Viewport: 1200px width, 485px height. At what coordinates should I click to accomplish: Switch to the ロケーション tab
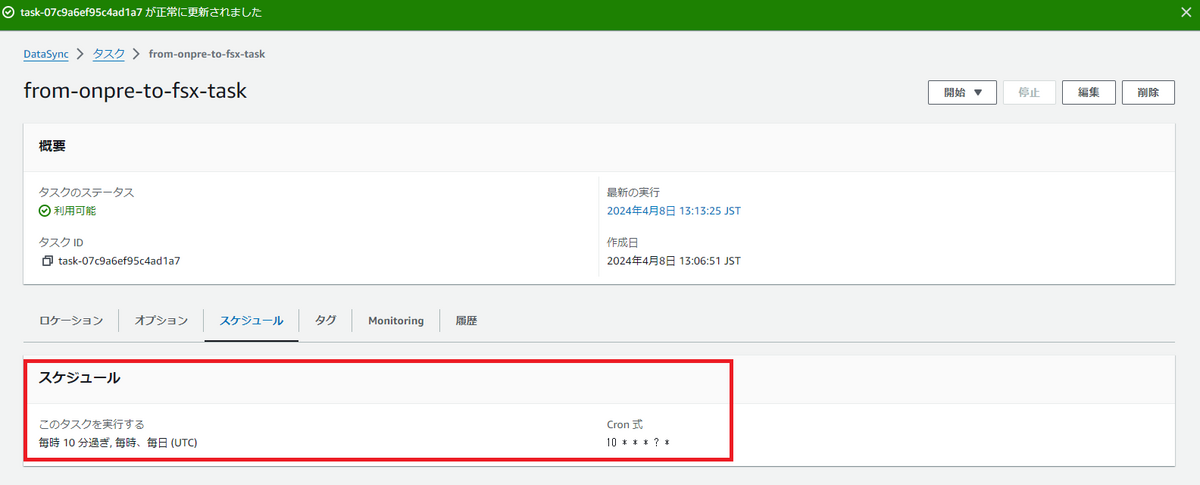[x=71, y=320]
